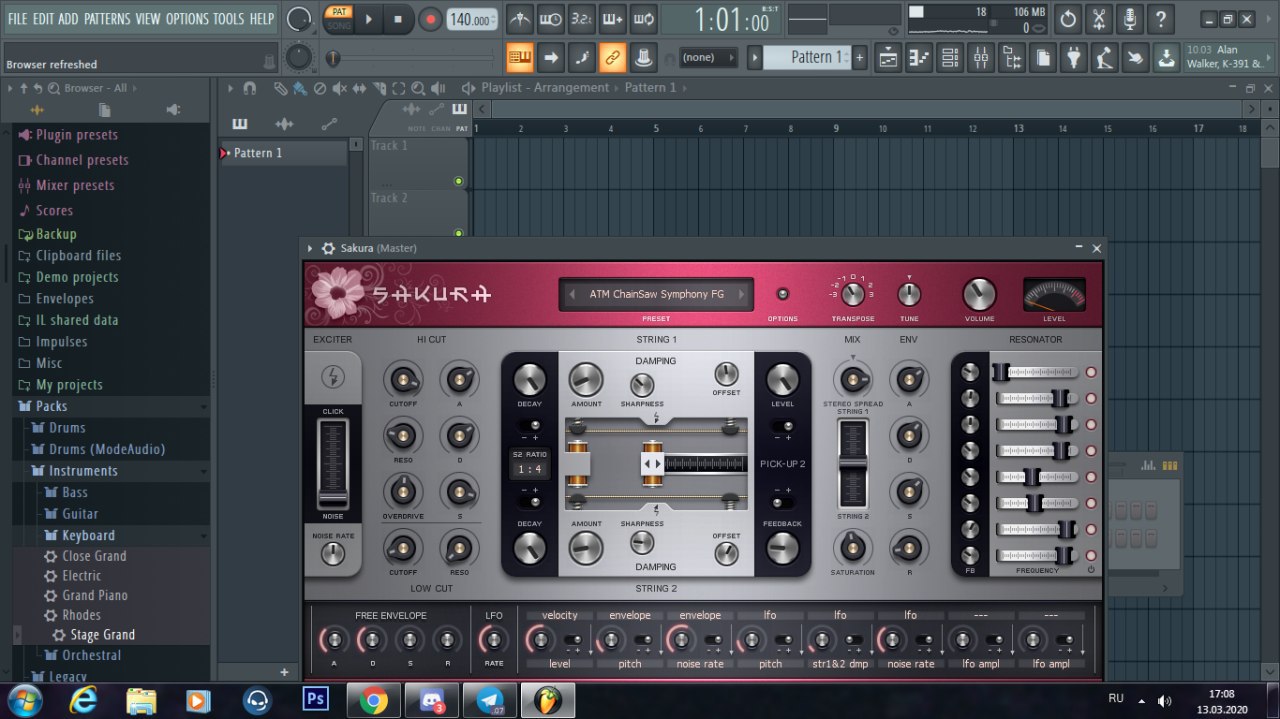Click the microphone one-click recording icon
This screenshot has height=719, width=1280.
tap(1129, 18)
